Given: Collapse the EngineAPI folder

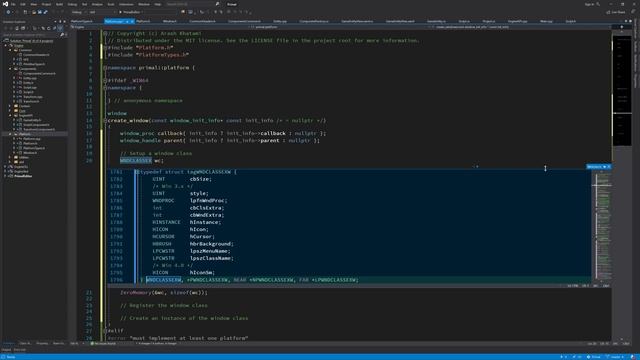Looking at the screenshot, I should (x=10, y=116).
